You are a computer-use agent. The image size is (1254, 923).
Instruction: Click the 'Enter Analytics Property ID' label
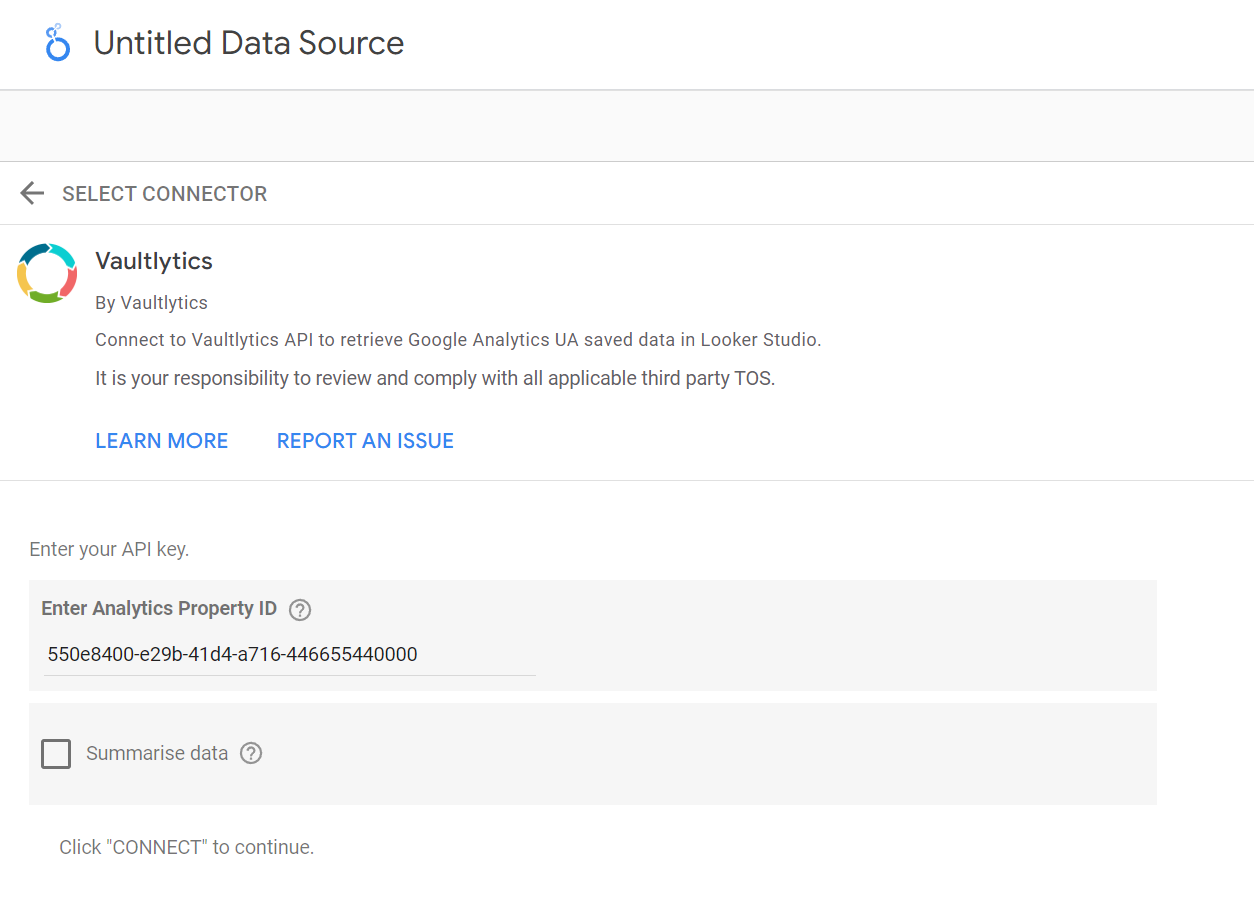point(159,608)
